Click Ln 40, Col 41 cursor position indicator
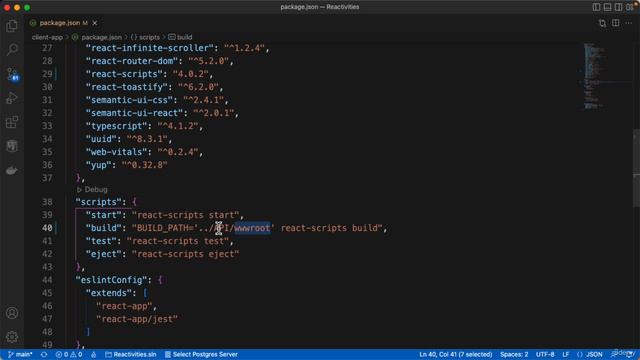Viewport: 640px width, 360px height. pyautogui.click(x=456, y=354)
